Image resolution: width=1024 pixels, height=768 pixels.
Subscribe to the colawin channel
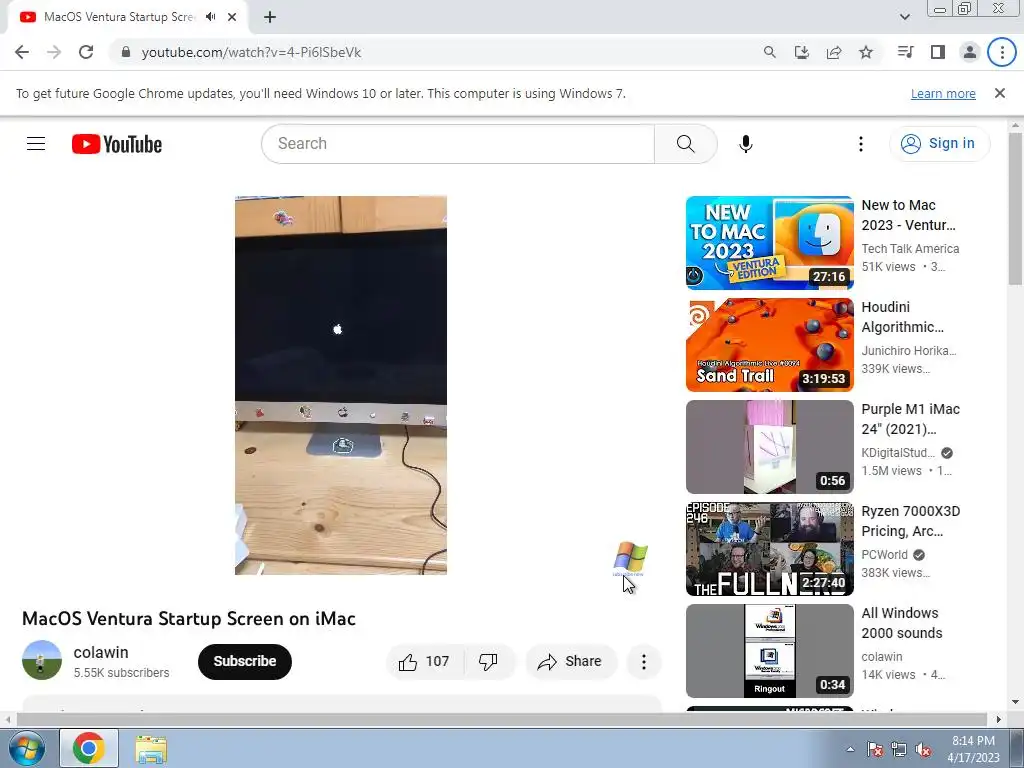[x=245, y=662]
